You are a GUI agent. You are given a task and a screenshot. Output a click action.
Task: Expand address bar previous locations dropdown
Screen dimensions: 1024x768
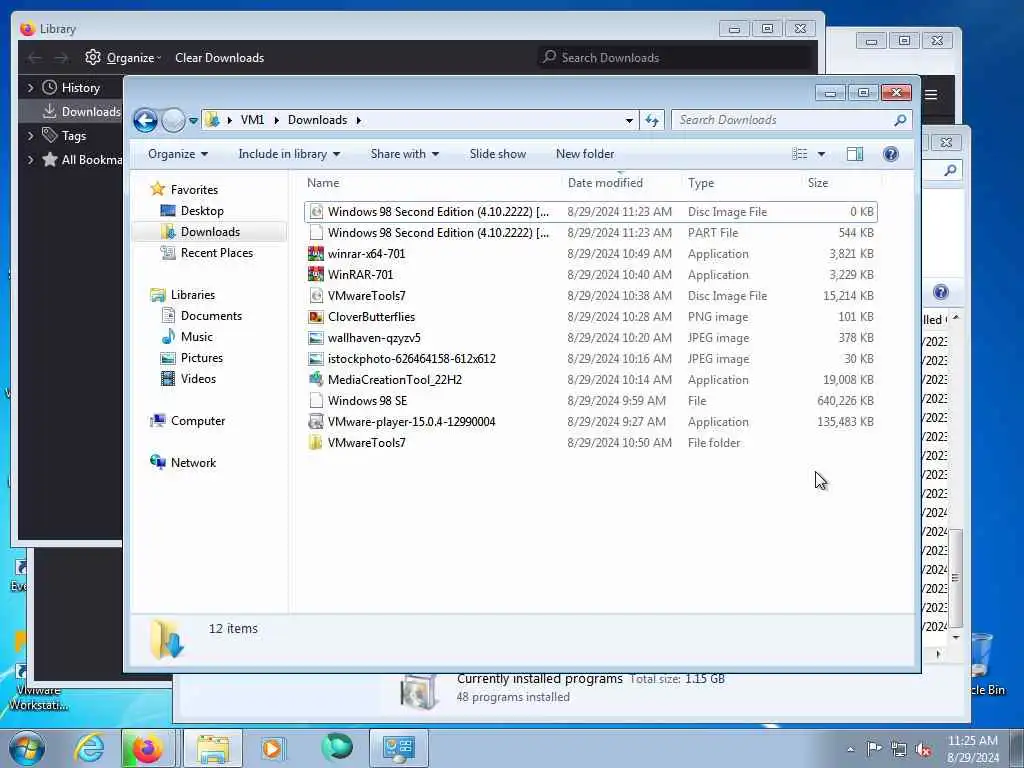[x=629, y=120]
